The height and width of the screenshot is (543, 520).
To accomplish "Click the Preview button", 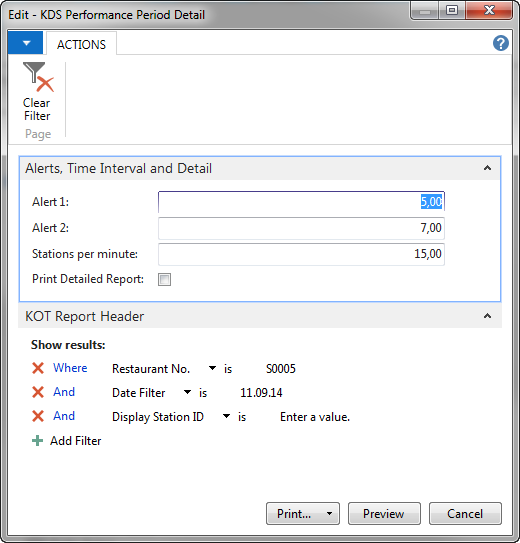I will tap(384, 514).
